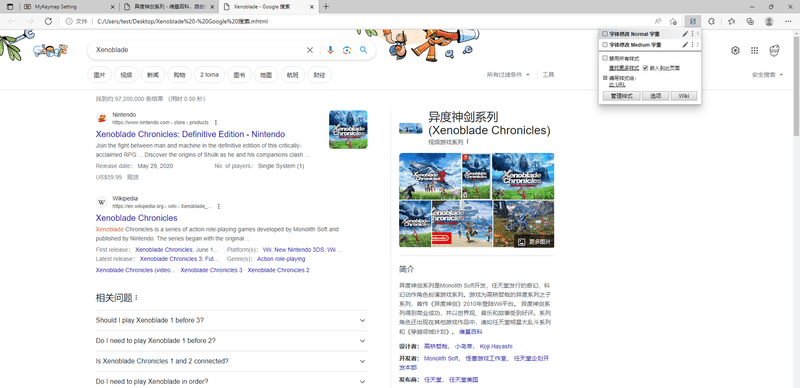Open the collections icon in toolbar

(x=750, y=21)
